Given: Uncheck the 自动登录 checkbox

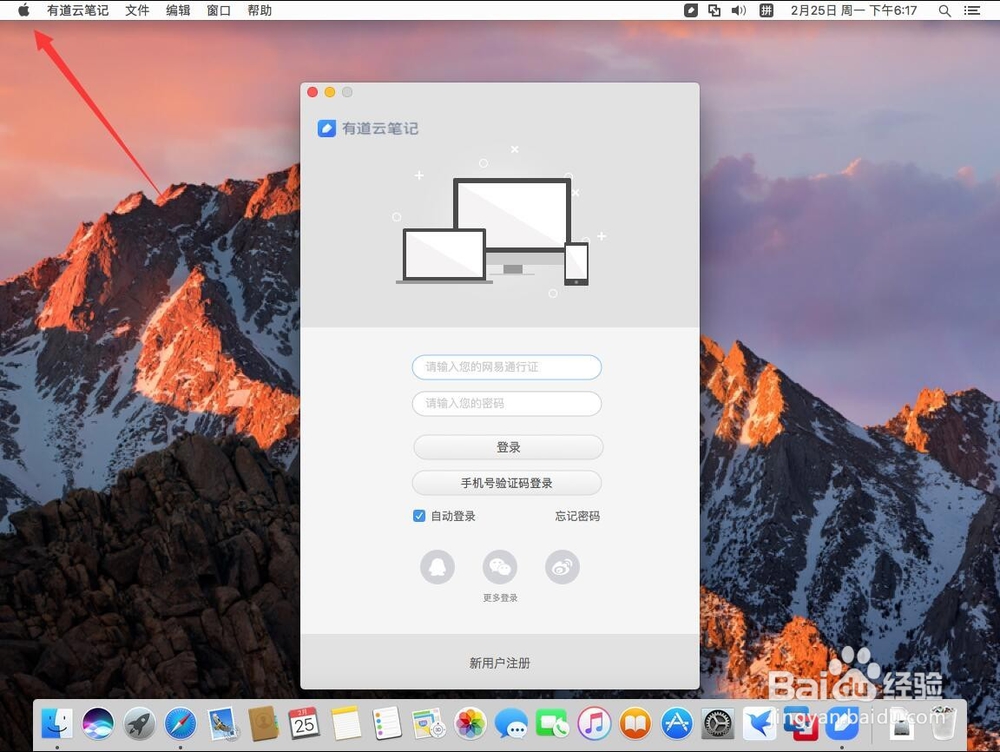Looking at the screenshot, I should coord(419,516).
